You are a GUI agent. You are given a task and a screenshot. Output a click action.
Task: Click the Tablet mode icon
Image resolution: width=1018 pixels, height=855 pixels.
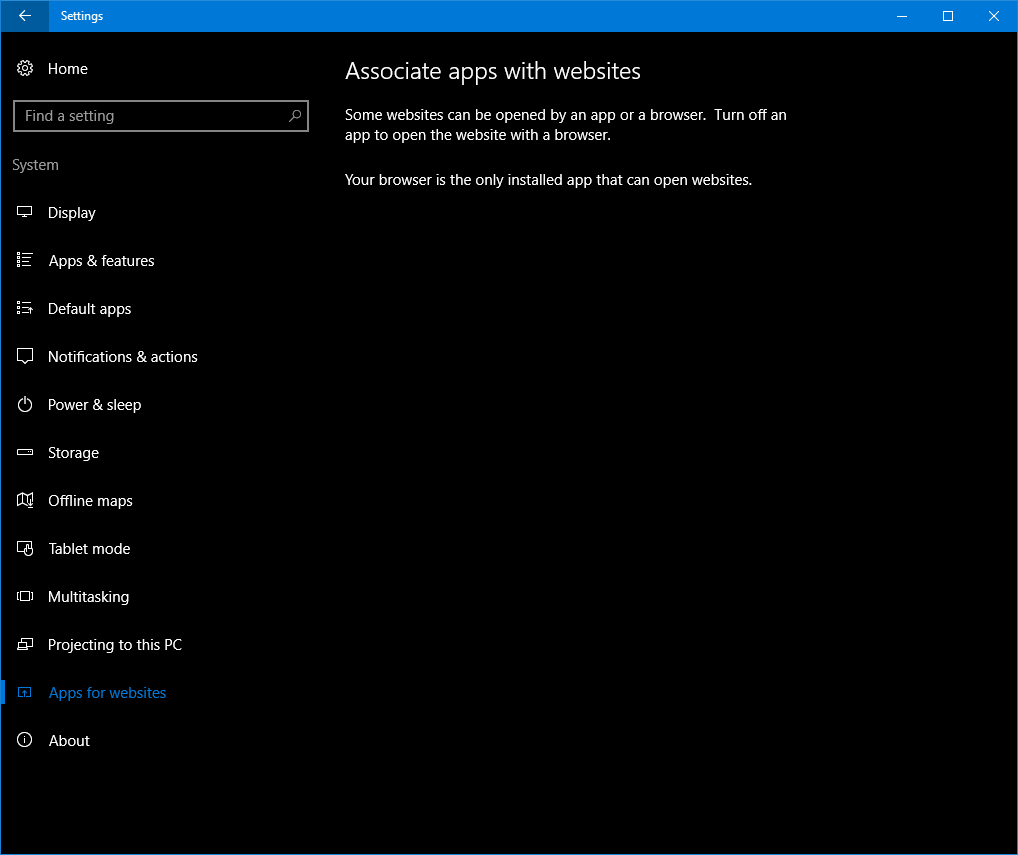(x=25, y=549)
